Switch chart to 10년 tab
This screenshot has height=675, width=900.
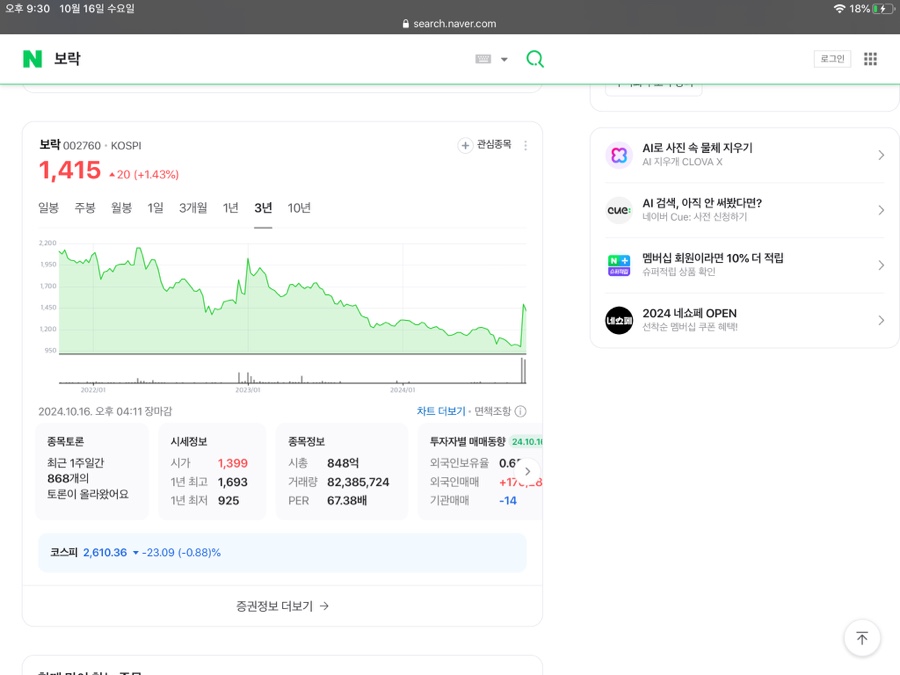pos(299,208)
